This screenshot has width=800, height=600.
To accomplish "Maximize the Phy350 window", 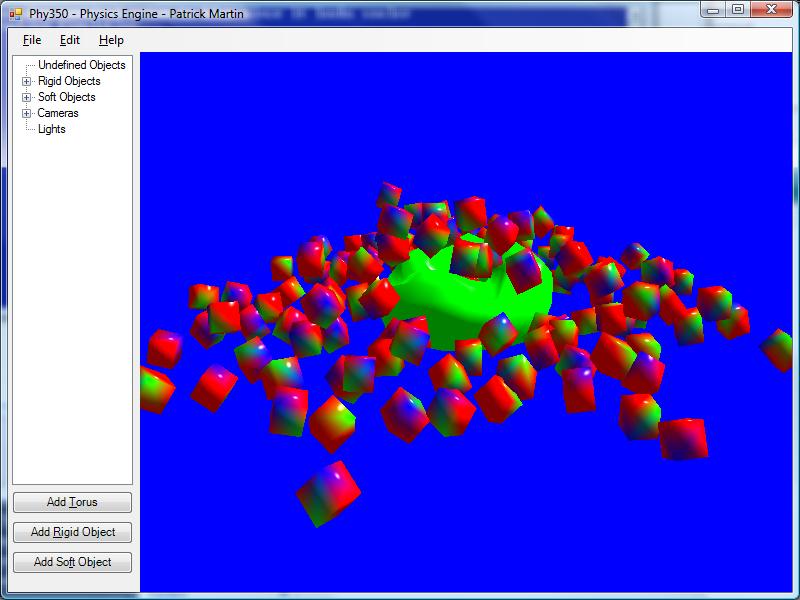I will [738, 9].
